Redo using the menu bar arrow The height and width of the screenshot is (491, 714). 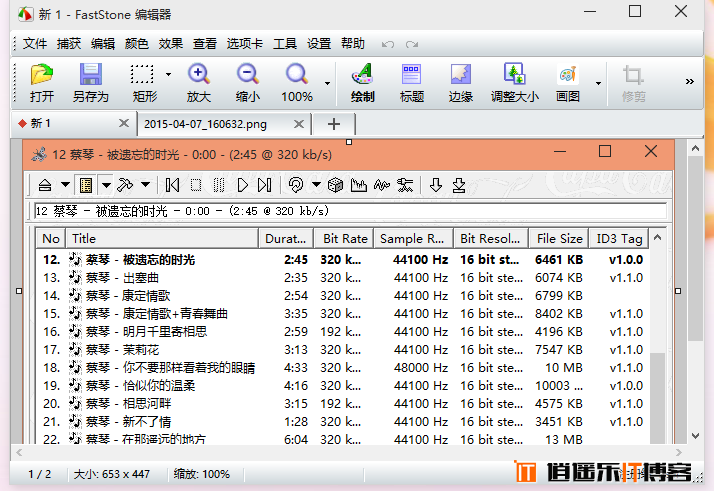412,44
